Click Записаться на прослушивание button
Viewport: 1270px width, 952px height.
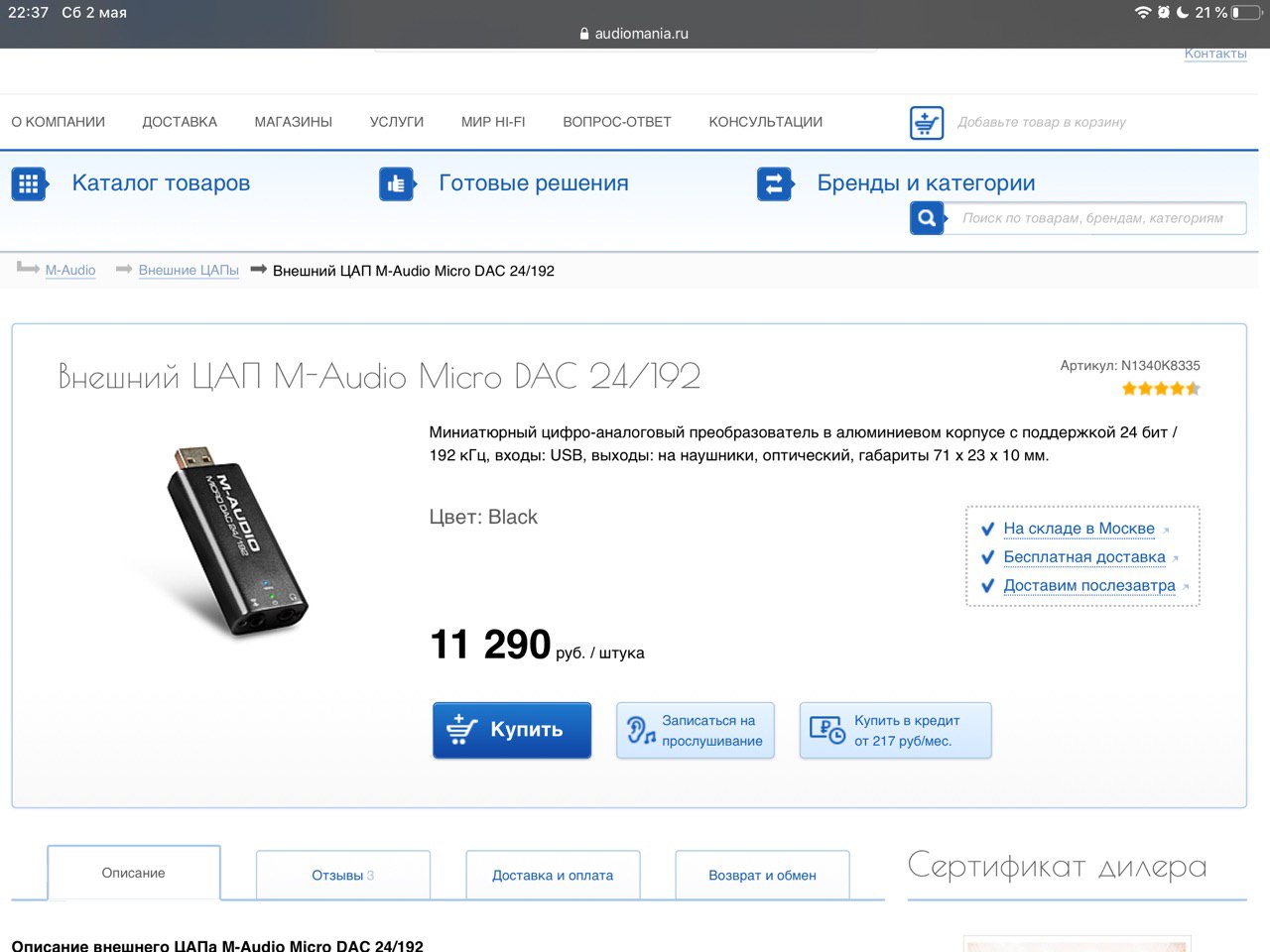pyautogui.click(x=696, y=731)
